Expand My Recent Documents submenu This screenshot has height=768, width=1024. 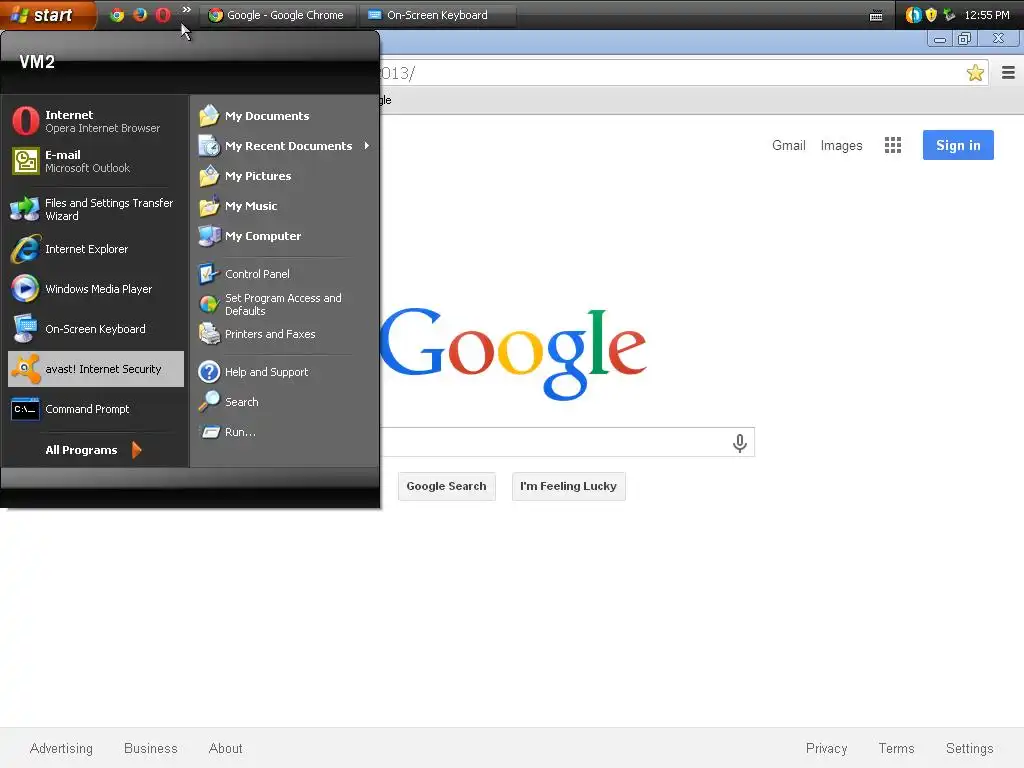click(x=285, y=146)
